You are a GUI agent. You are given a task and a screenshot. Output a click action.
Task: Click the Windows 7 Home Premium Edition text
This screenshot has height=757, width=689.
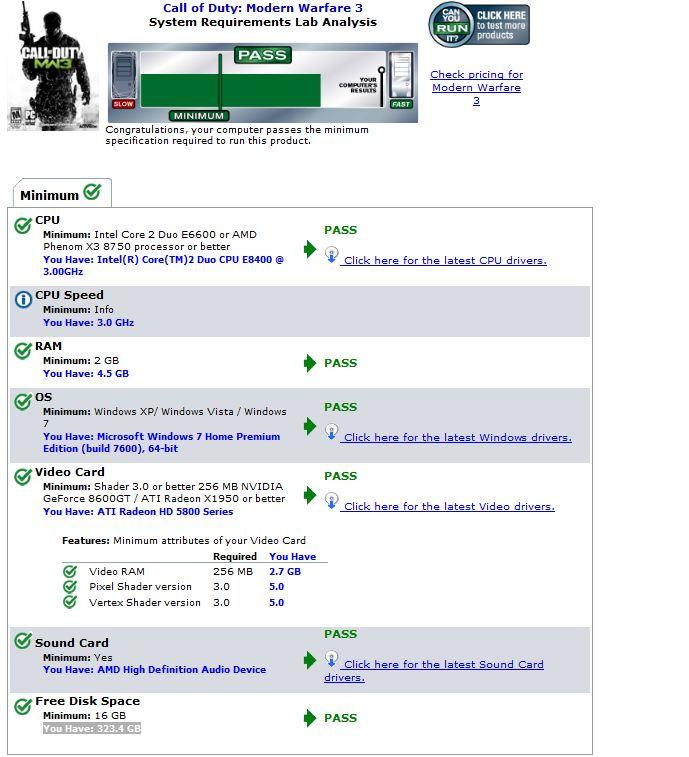coord(161,443)
